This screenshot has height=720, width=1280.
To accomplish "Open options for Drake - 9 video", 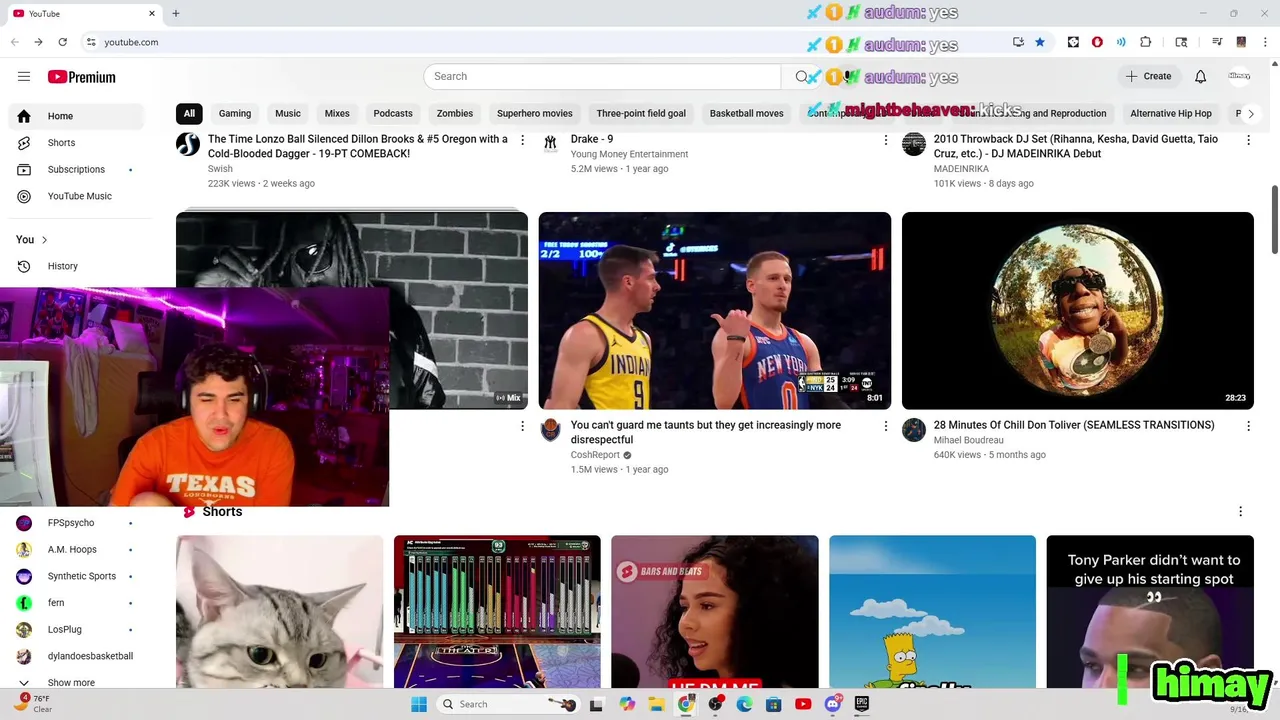I will [885, 140].
